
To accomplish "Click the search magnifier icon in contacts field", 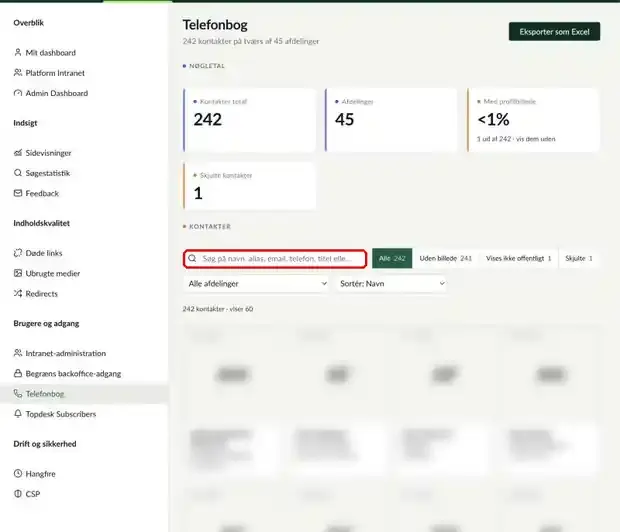I will point(192,258).
